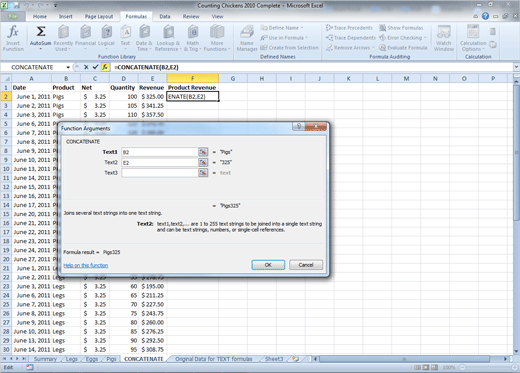Open the File tab
This screenshot has width=520, height=373.
13,16
